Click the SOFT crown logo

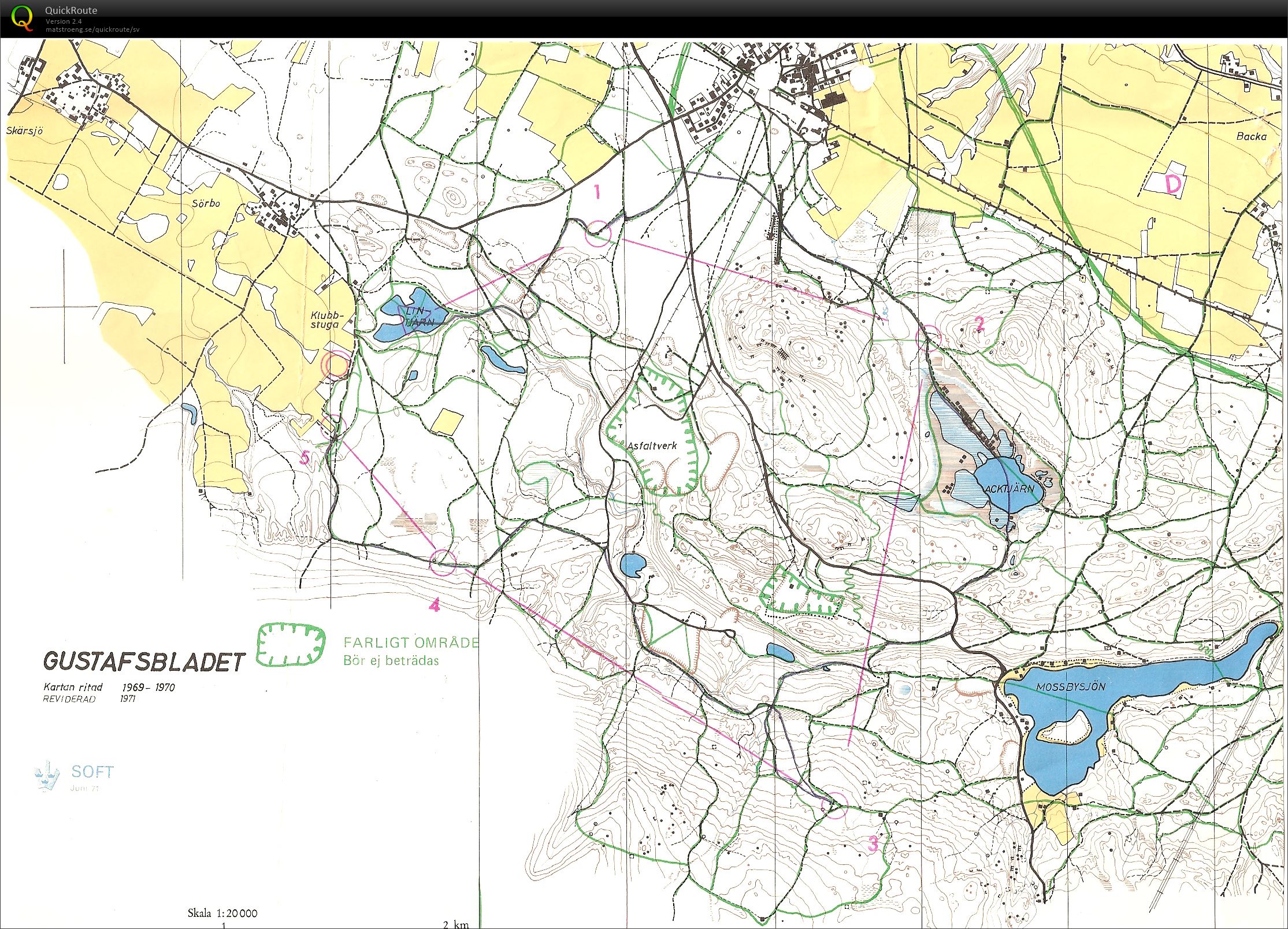(47, 775)
